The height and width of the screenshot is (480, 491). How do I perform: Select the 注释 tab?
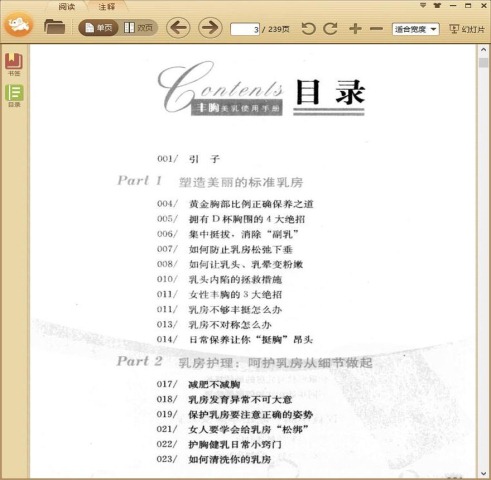click(x=107, y=7)
